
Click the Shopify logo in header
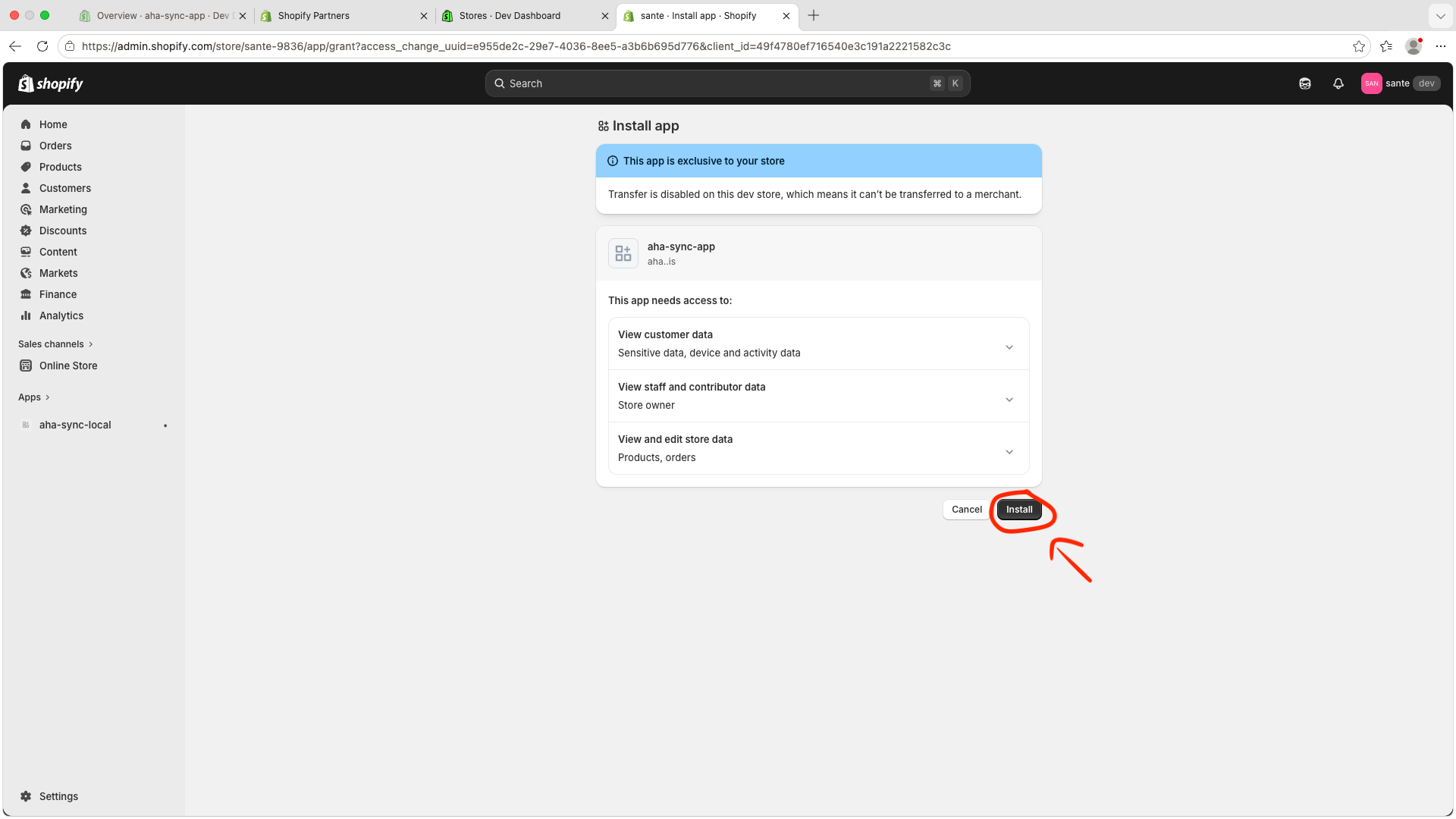click(51, 83)
